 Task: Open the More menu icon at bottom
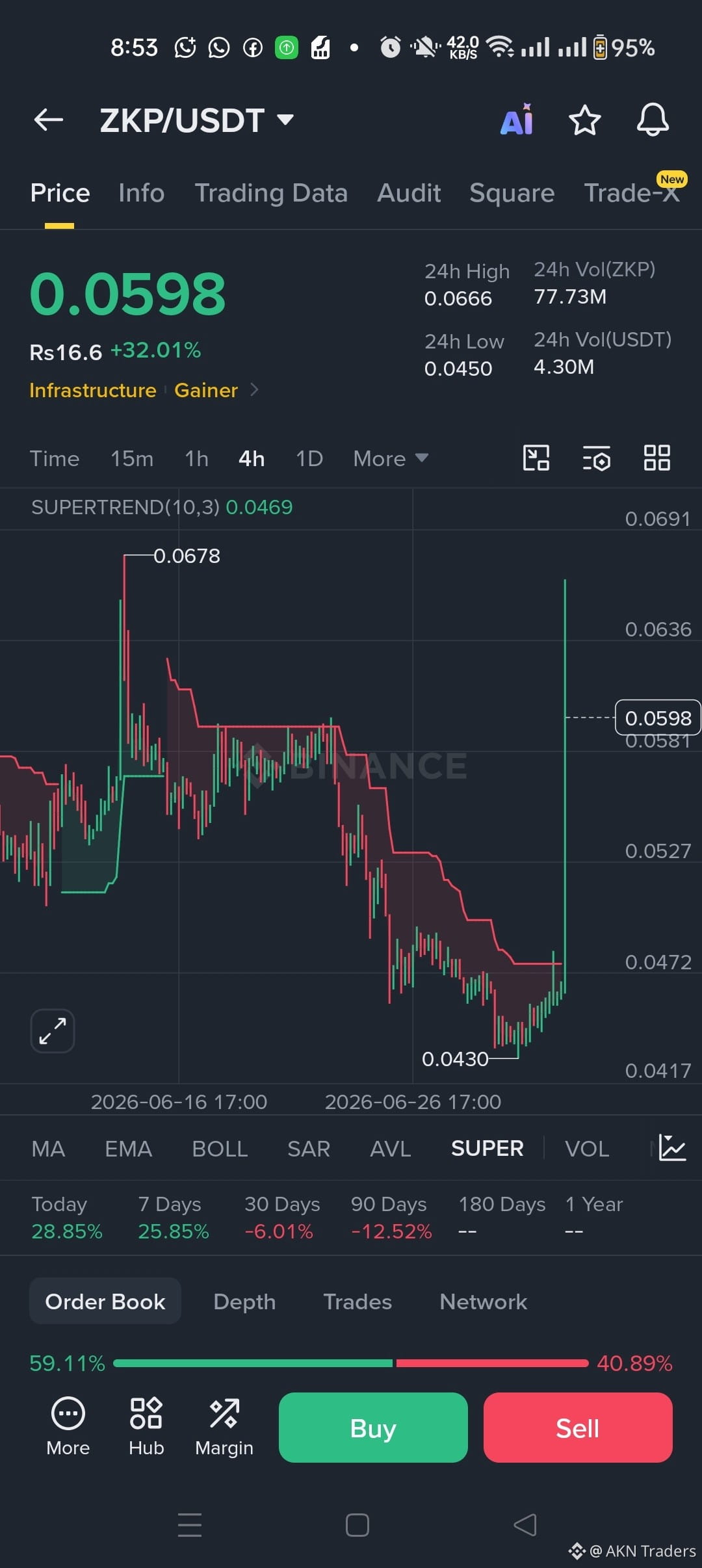point(68,1427)
